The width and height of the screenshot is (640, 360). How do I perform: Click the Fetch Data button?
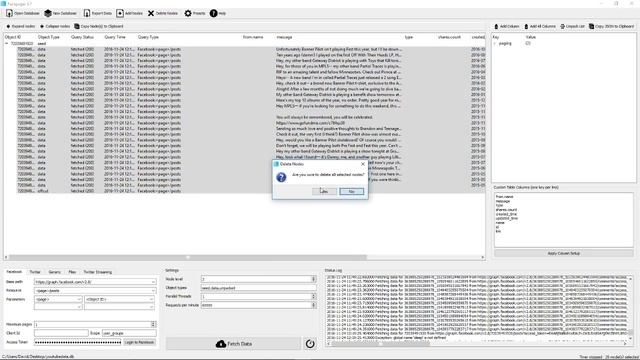pos(233,344)
